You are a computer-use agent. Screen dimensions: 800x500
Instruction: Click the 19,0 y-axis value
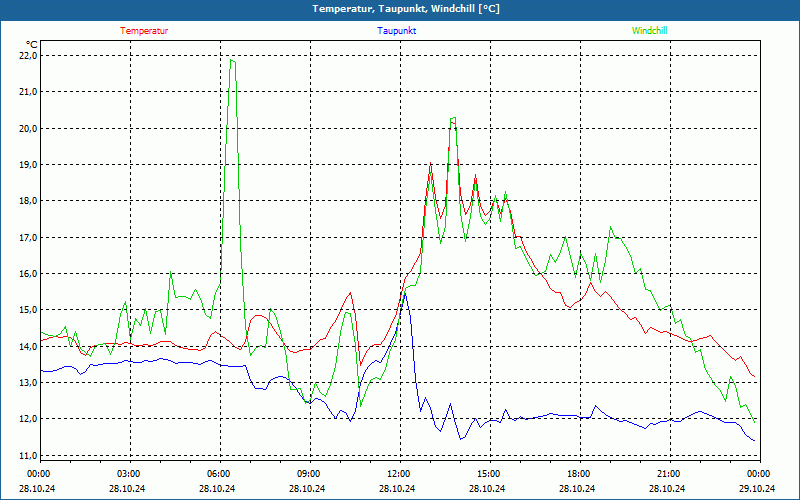[x=28, y=165]
